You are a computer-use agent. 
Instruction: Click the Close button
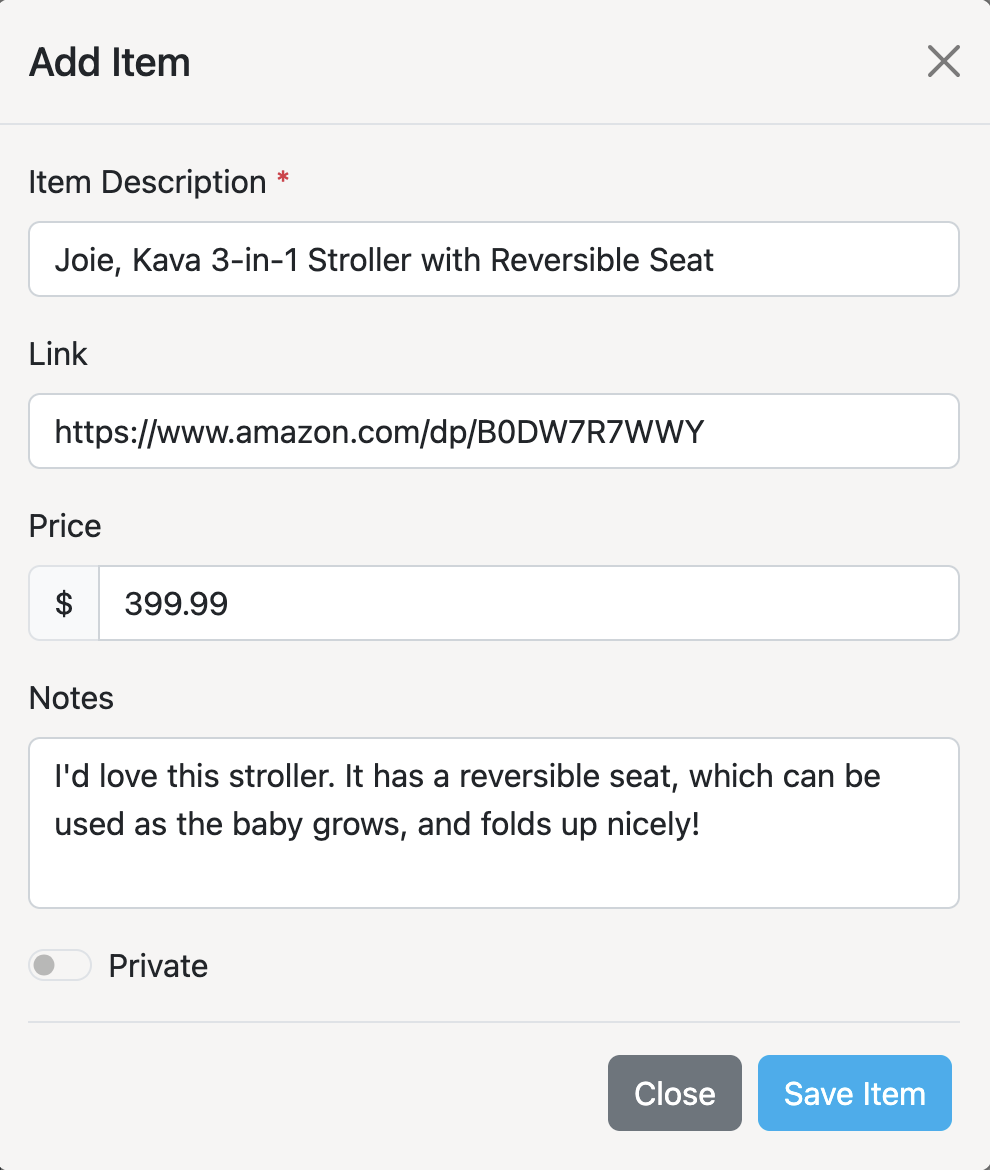674,1093
